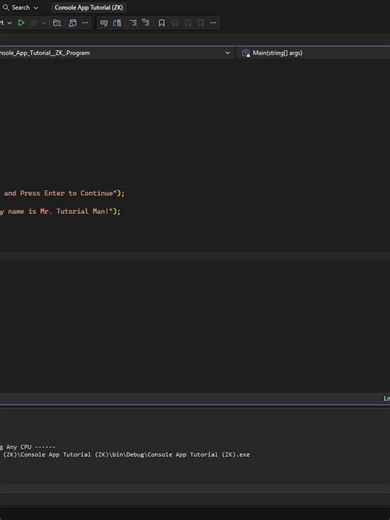Click the Main method cube icon

[x=246, y=53]
